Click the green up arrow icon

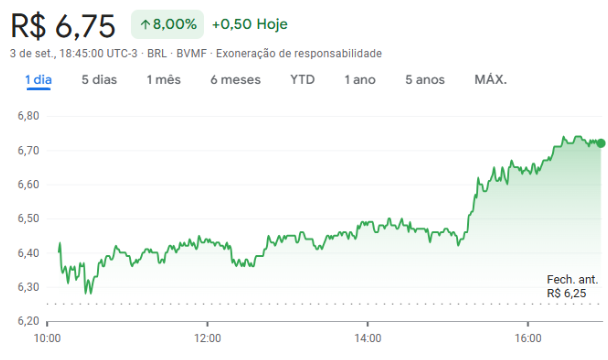point(145,25)
